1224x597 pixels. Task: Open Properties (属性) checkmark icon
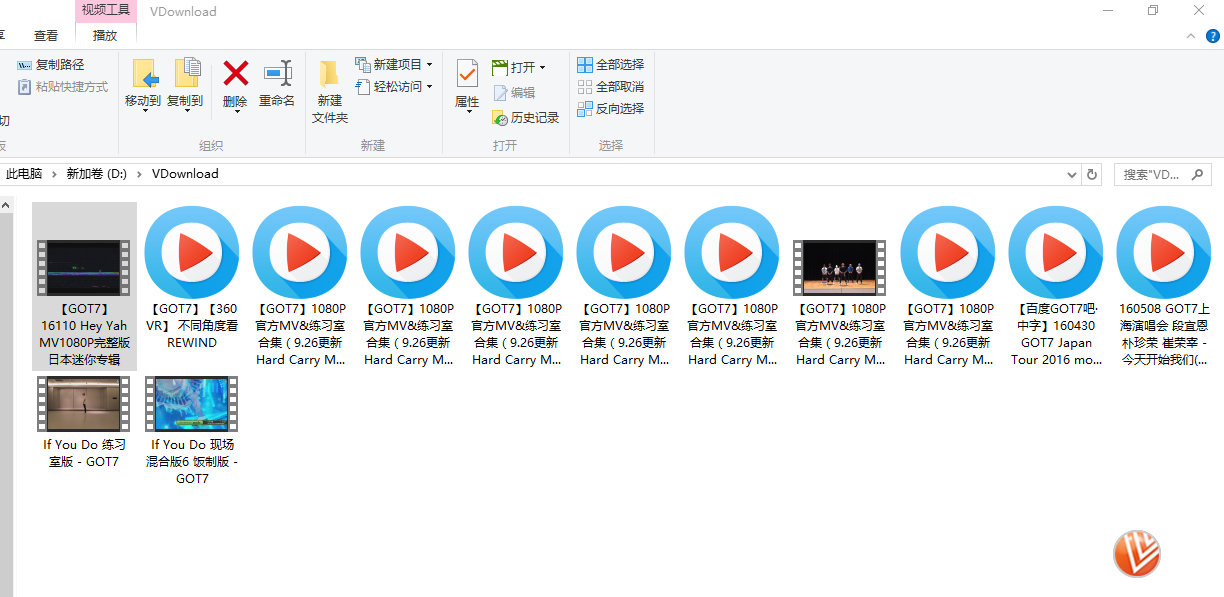click(467, 74)
